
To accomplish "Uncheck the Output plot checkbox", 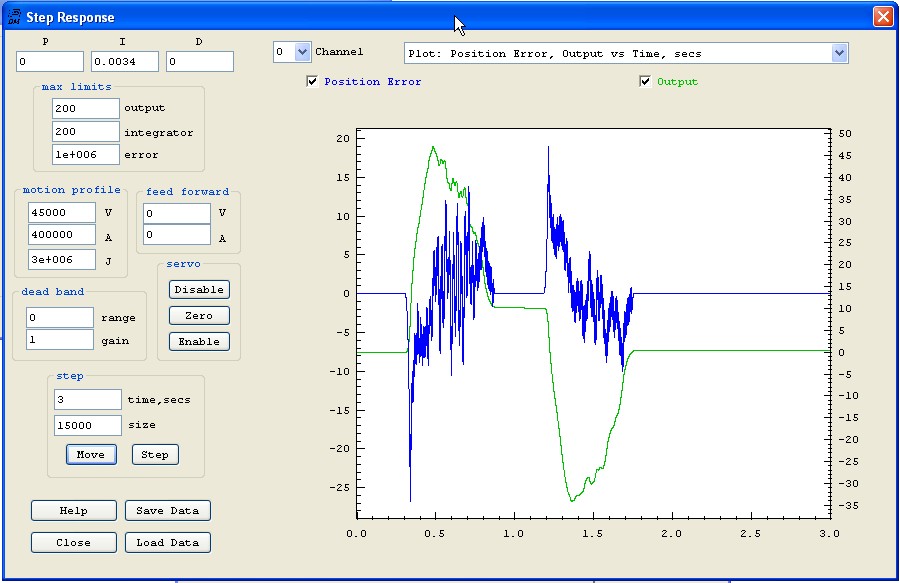I will pos(645,82).
